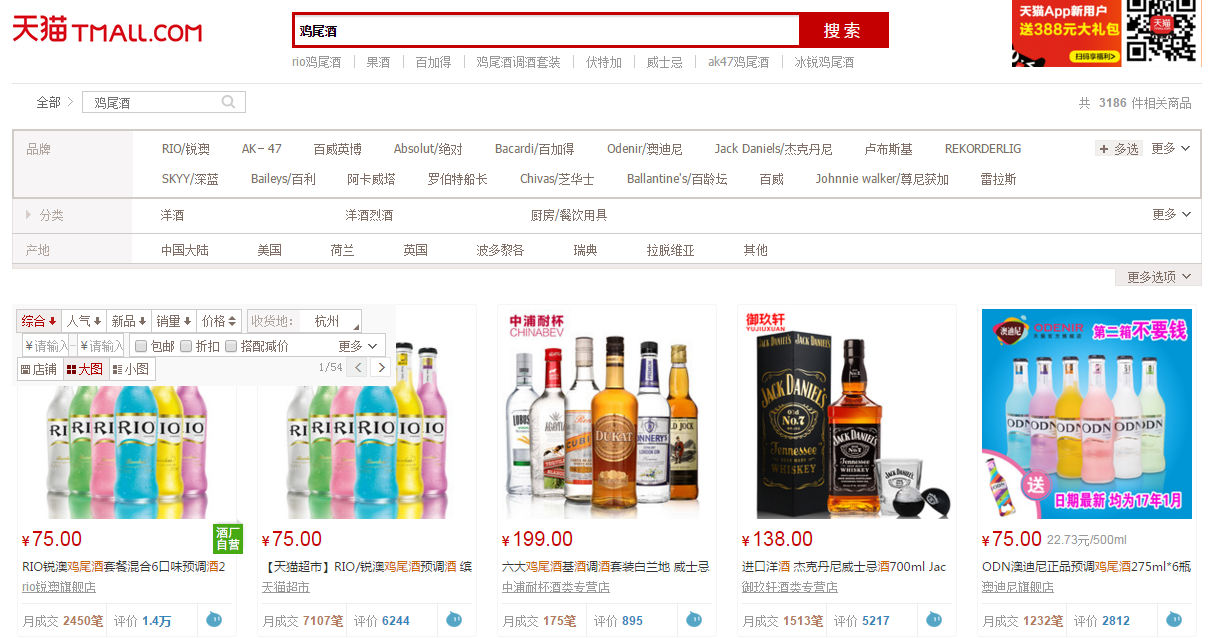The height and width of the screenshot is (638, 1219).
Task: Sort results by 销量 sales
Action: click(x=174, y=321)
